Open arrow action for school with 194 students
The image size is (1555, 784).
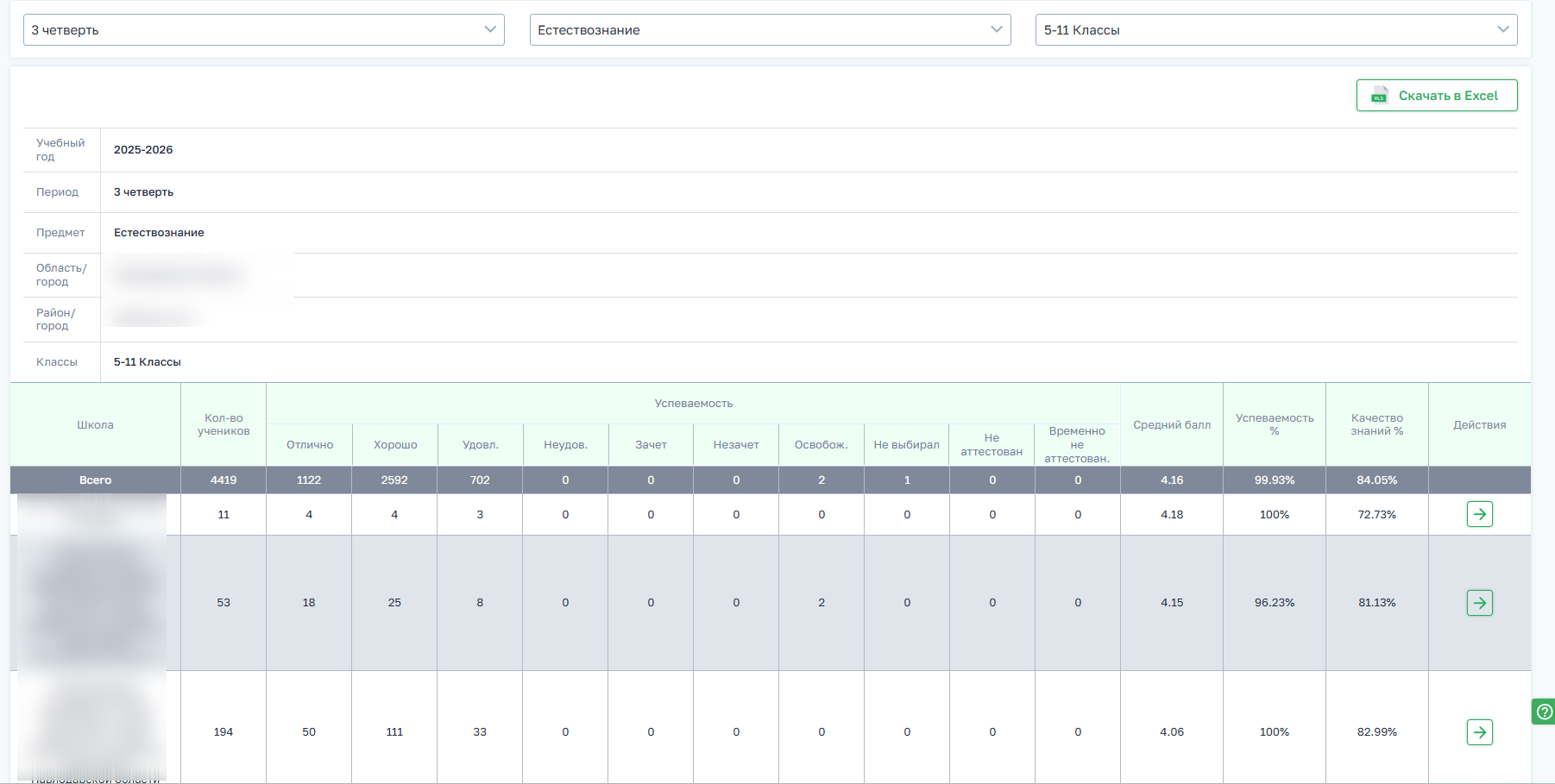(x=1479, y=731)
